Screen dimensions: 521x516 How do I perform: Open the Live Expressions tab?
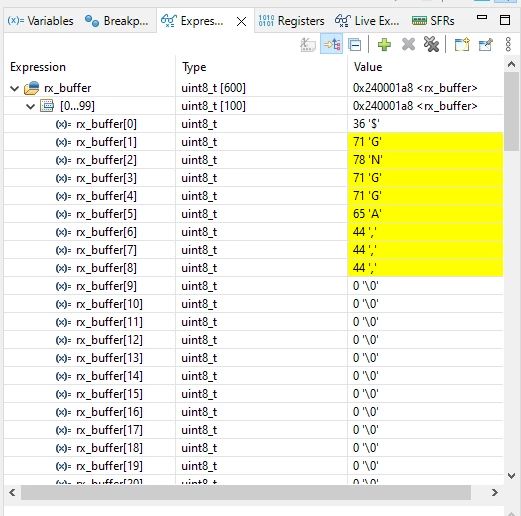tap(367, 21)
